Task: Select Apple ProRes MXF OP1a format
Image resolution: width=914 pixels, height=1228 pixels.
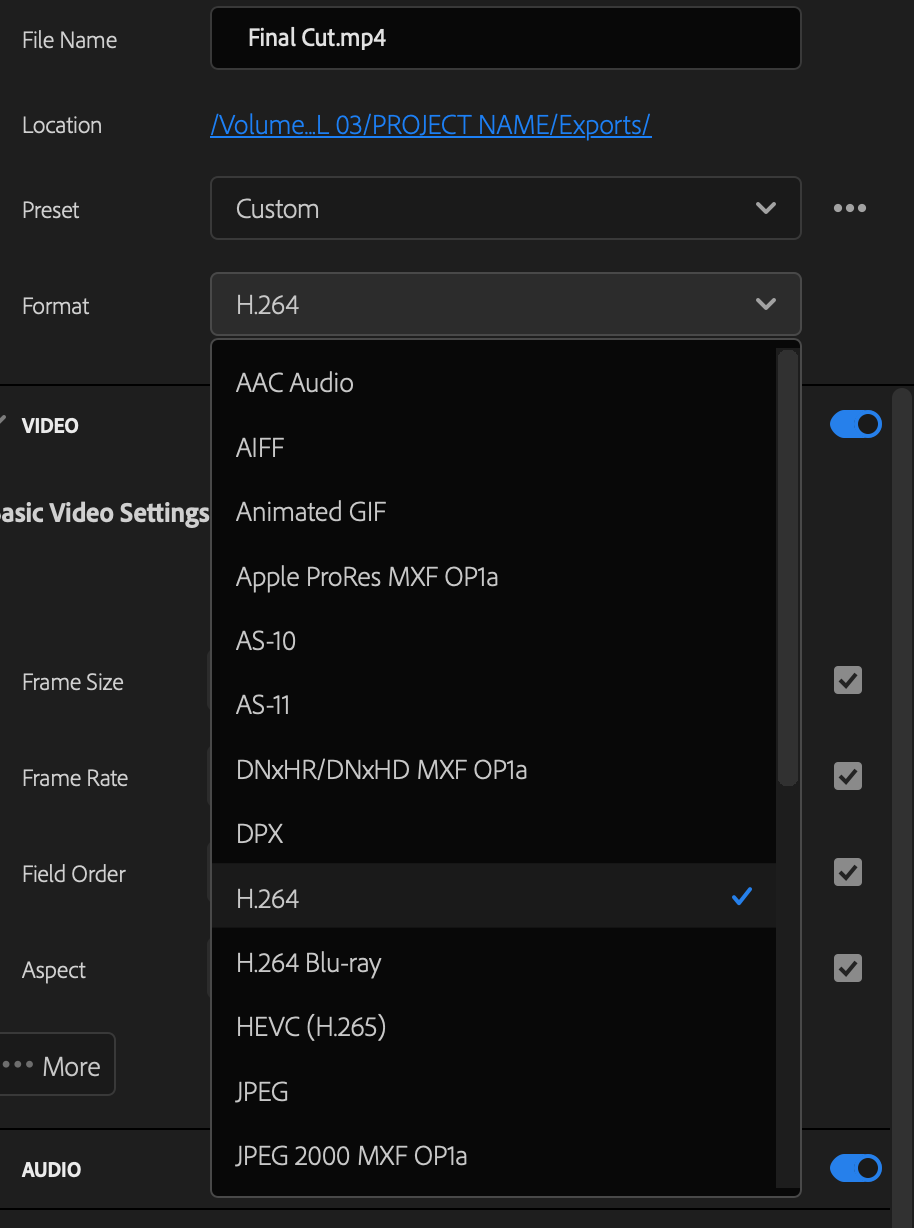Action: (367, 577)
